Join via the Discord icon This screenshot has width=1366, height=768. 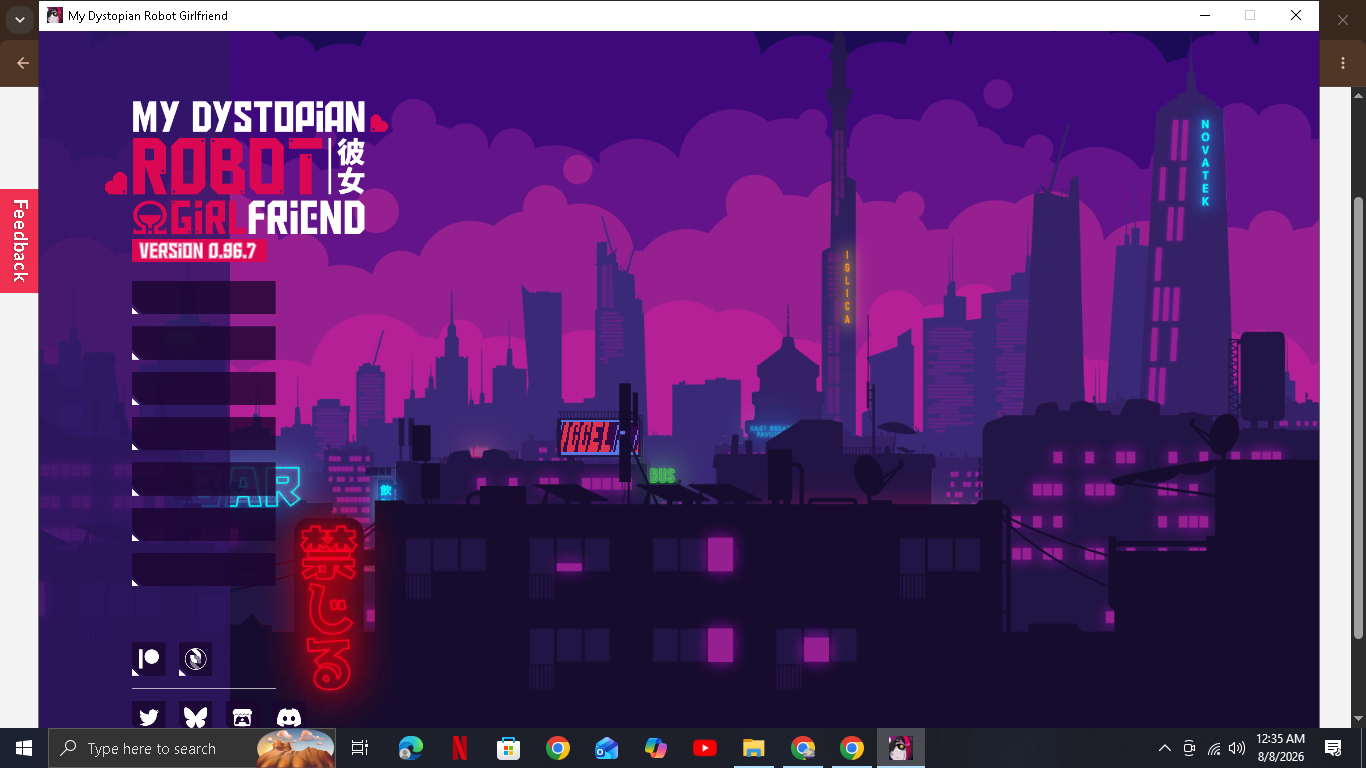pos(289,717)
